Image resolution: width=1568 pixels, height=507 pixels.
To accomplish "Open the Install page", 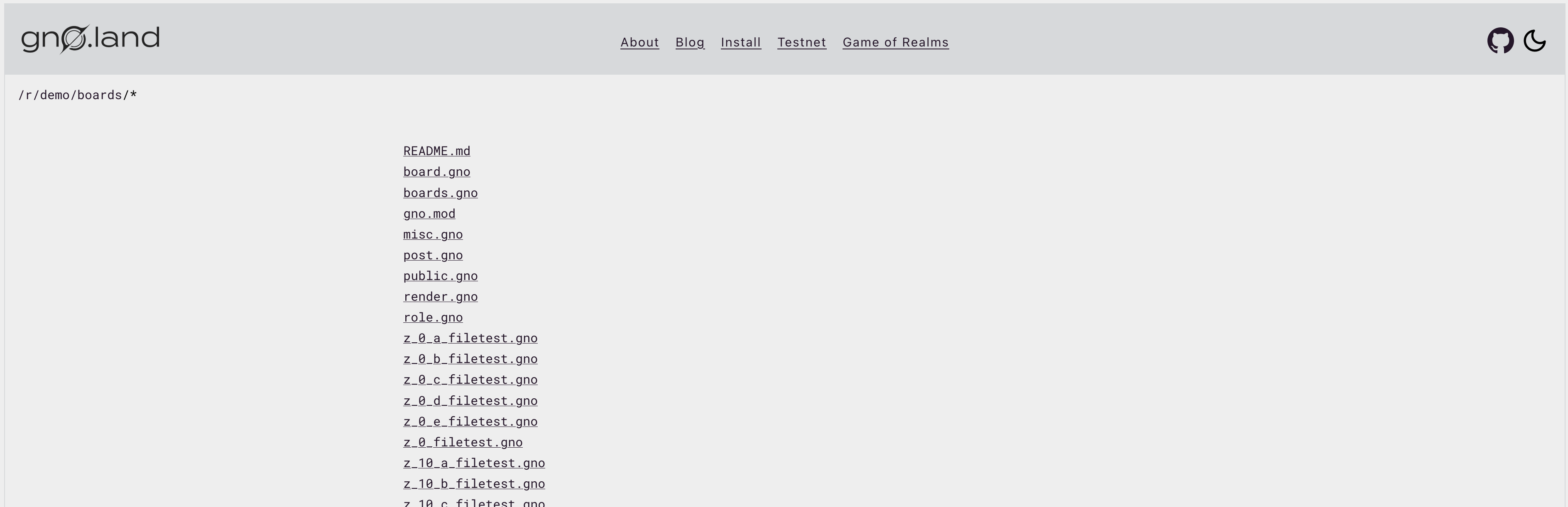I will (x=741, y=43).
